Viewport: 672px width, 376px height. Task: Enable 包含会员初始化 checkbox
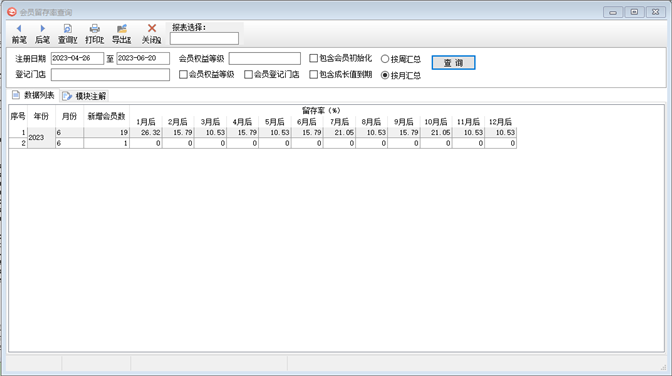[x=313, y=58]
